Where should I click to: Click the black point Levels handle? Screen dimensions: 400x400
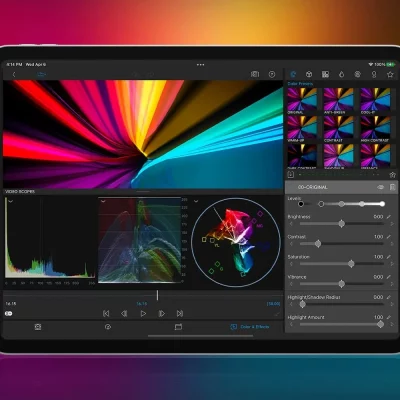pyautogui.click(x=301, y=204)
